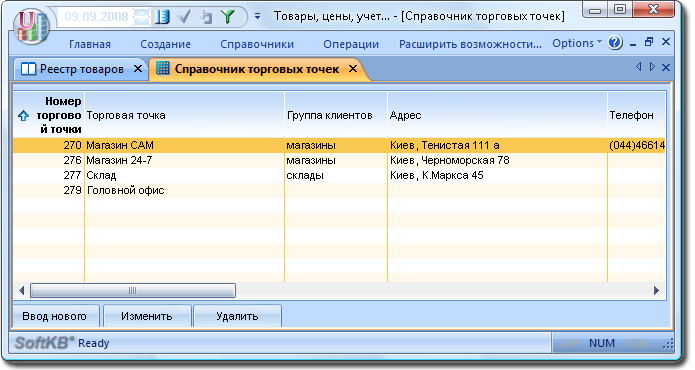Viewport: 695px width, 370px height.
Task: Click the Телефон column header
Action: [x=636, y=115]
